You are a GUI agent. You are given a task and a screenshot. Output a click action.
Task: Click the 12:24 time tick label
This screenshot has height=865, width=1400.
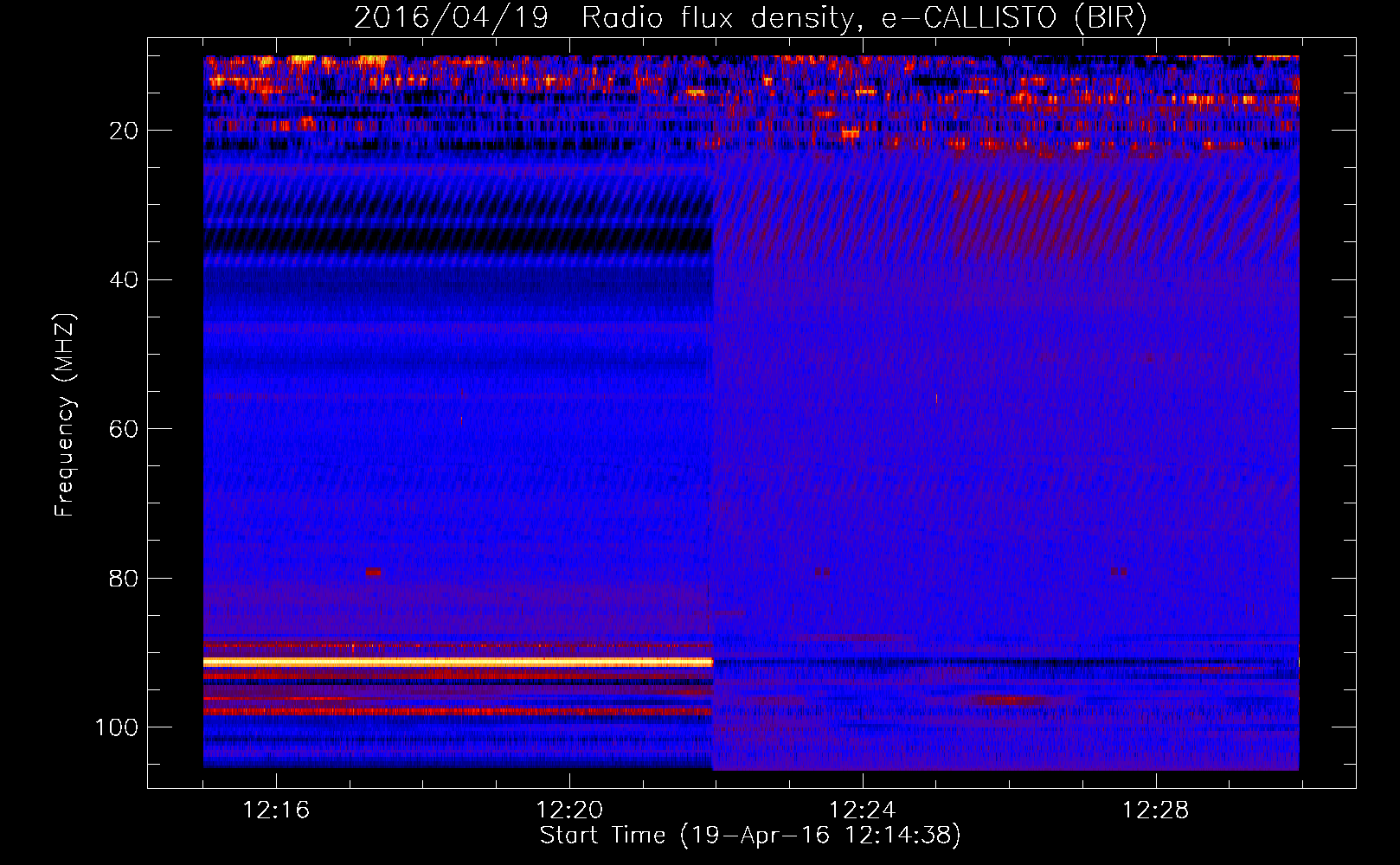(863, 811)
